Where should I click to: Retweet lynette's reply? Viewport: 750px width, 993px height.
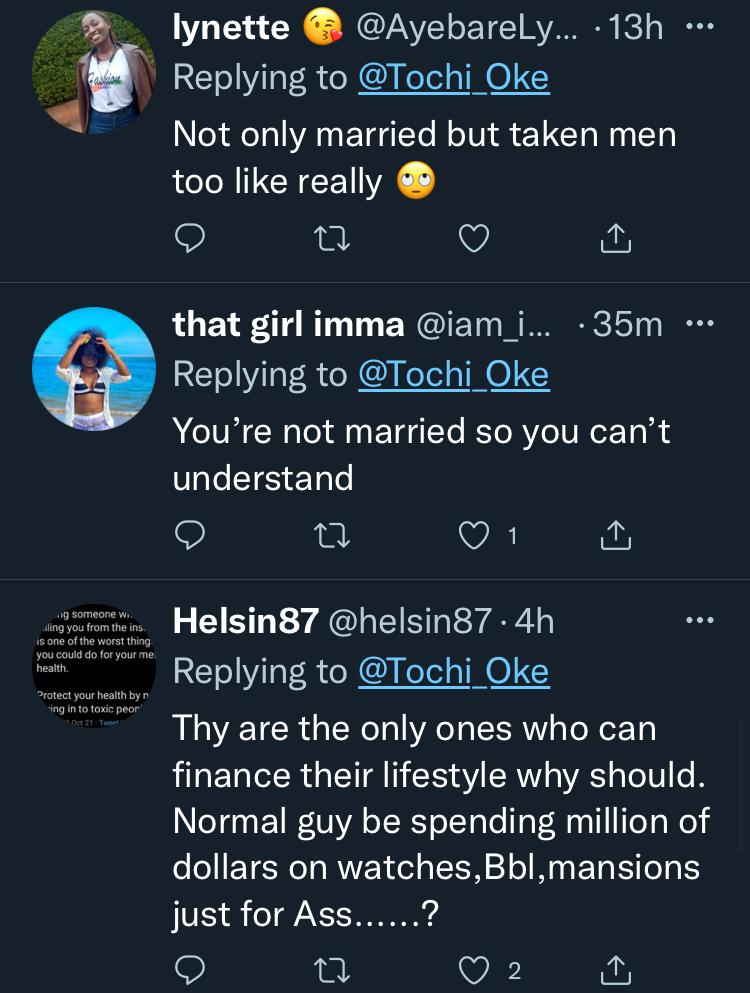(x=331, y=238)
